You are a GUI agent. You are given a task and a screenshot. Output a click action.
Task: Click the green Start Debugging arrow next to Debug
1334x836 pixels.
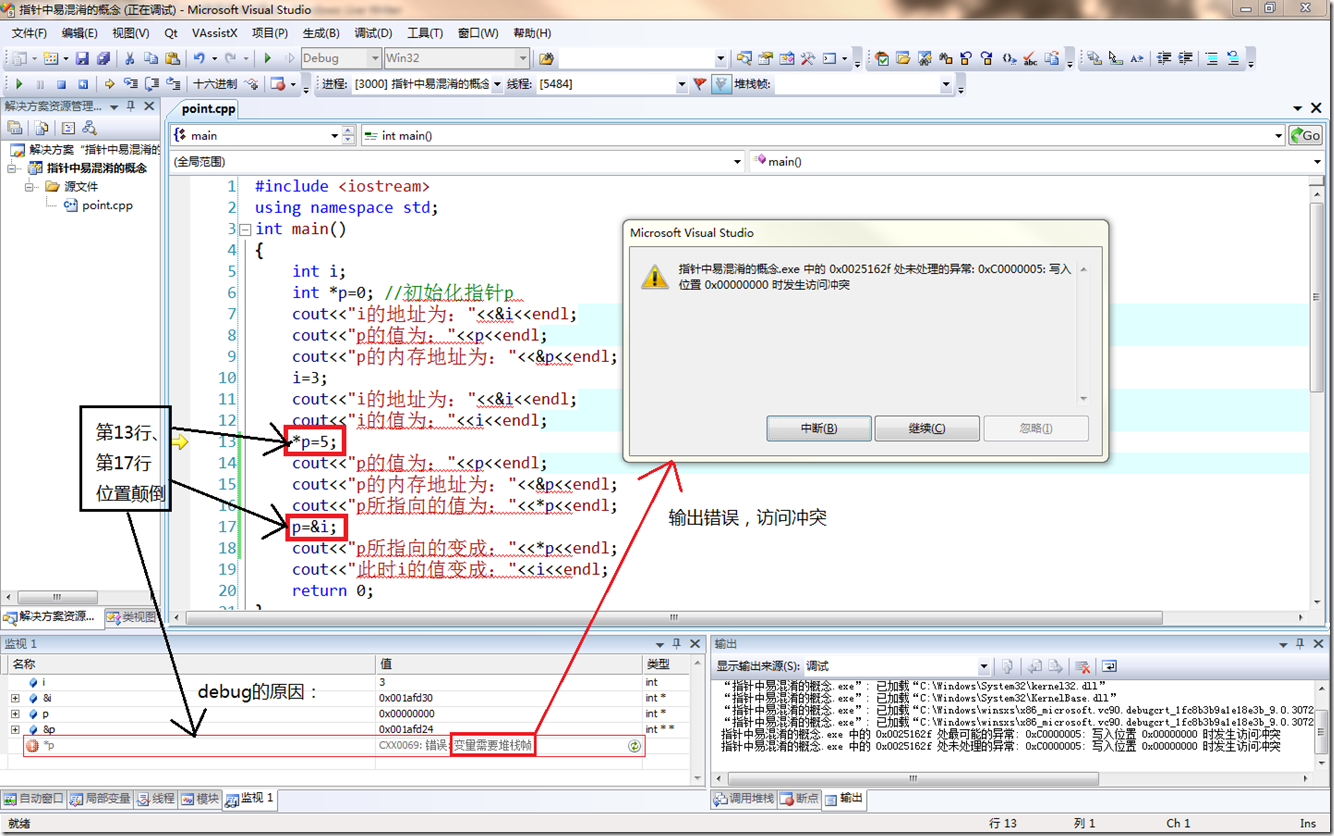pyautogui.click(x=267, y=58)
